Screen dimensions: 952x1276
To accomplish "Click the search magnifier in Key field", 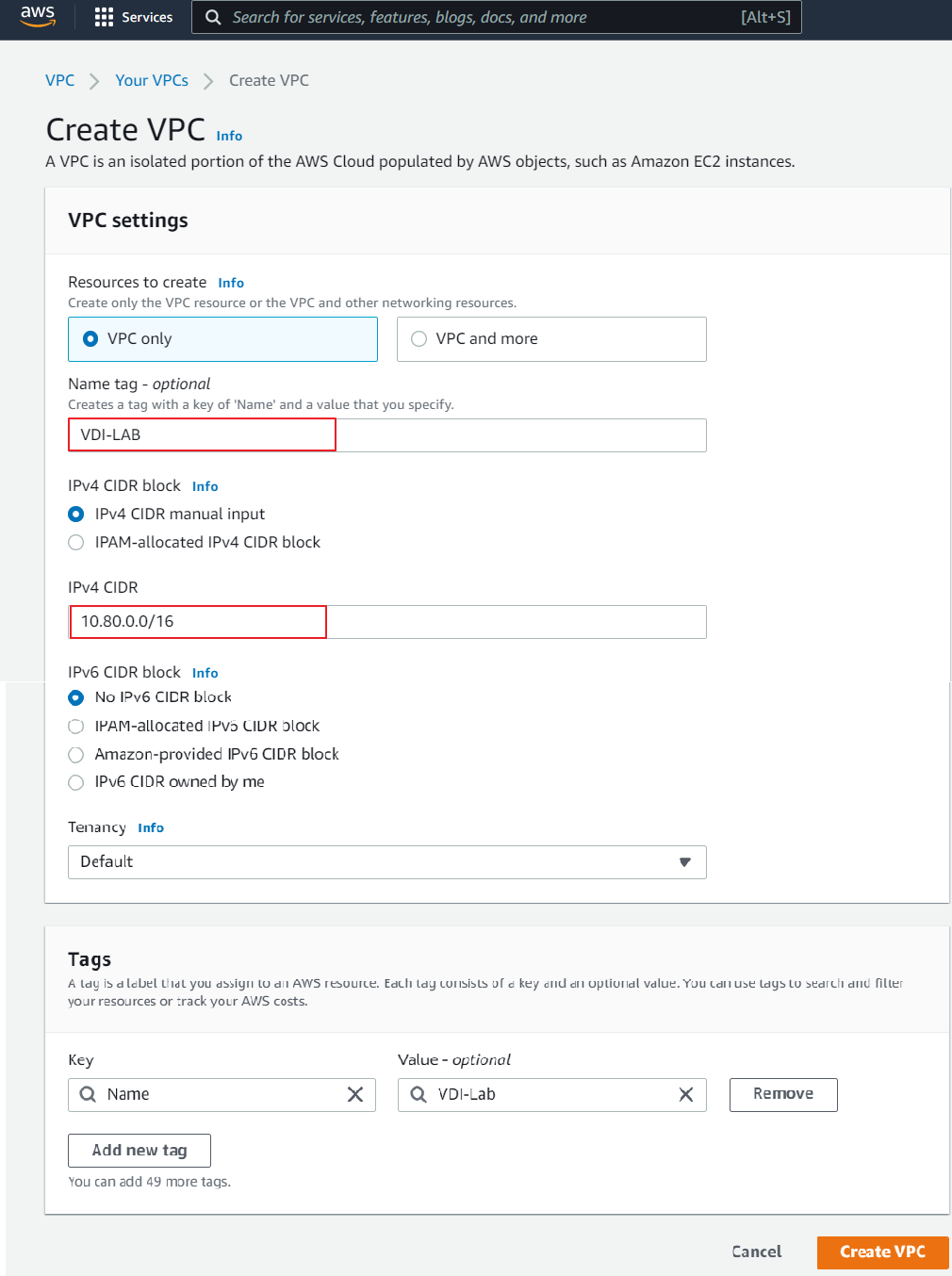I will (88, 1094).
